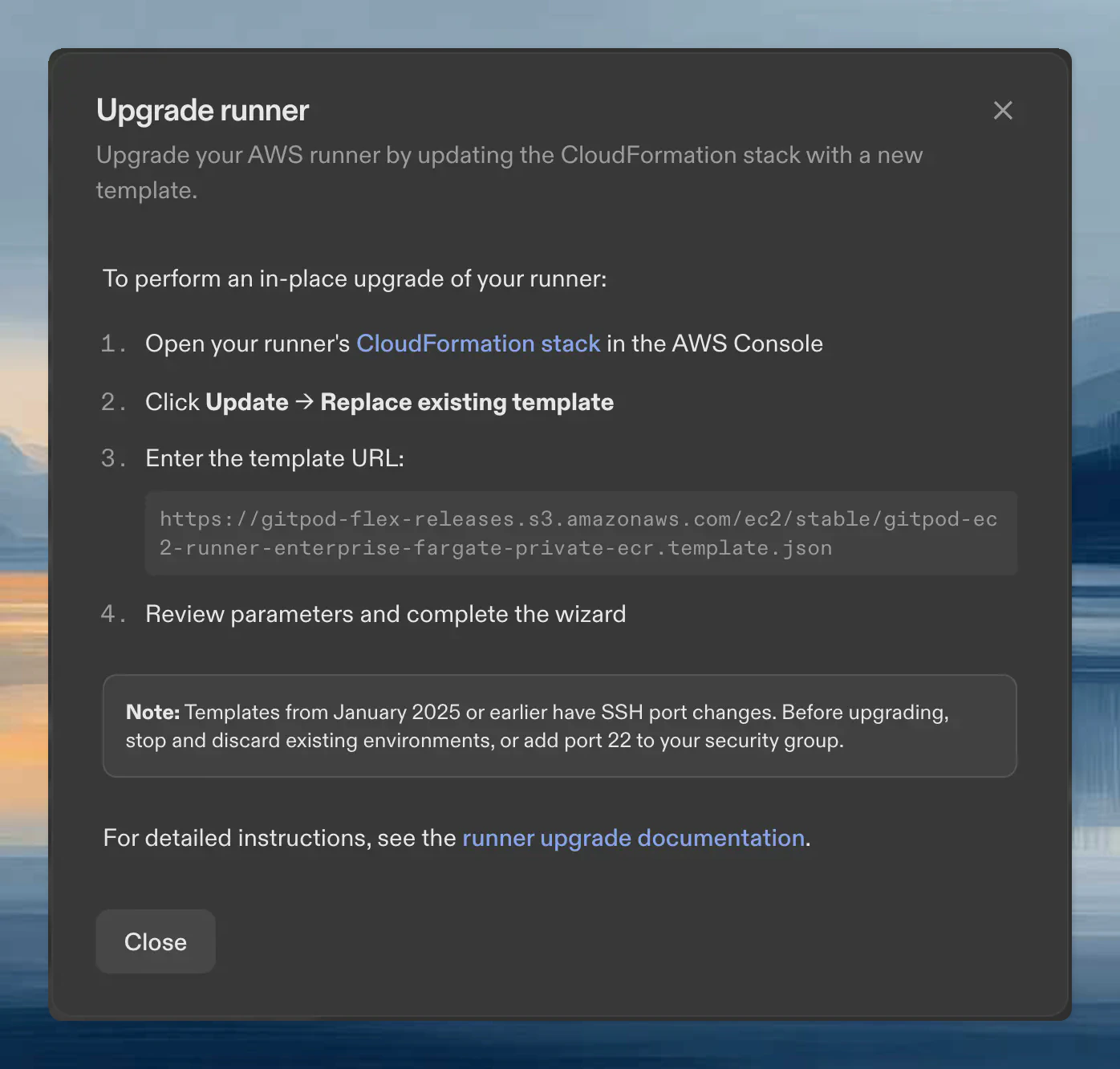Click the in-place upgrade heading text
The width and height of the screenshot is (1120, 1069).
tap(355, 278)
